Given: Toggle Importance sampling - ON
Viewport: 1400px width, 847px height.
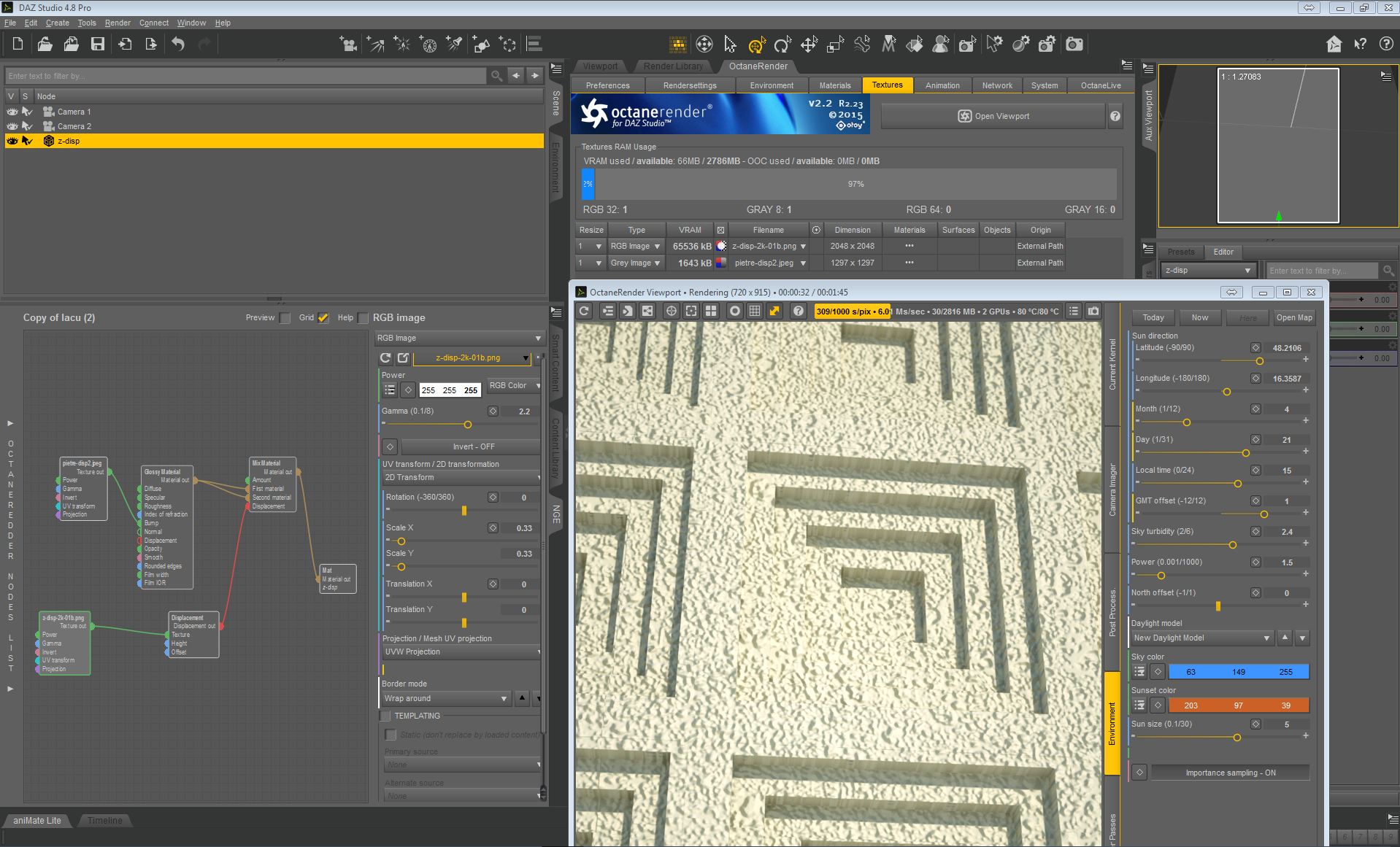Looking at the screenshot, I should [x=1230, y=773].
